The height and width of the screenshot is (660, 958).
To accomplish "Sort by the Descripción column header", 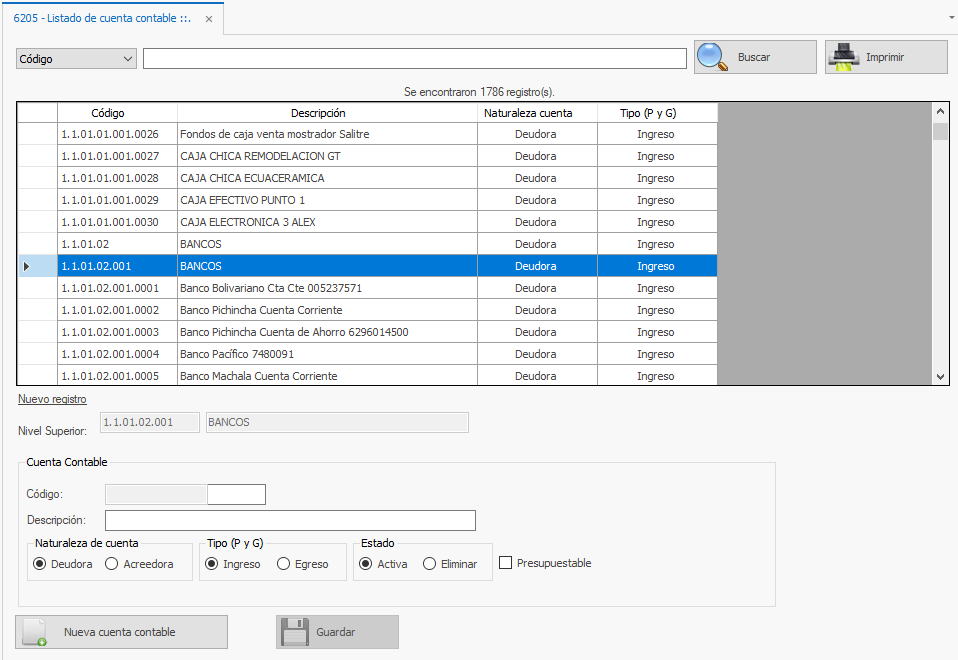I will coord(327,113).
